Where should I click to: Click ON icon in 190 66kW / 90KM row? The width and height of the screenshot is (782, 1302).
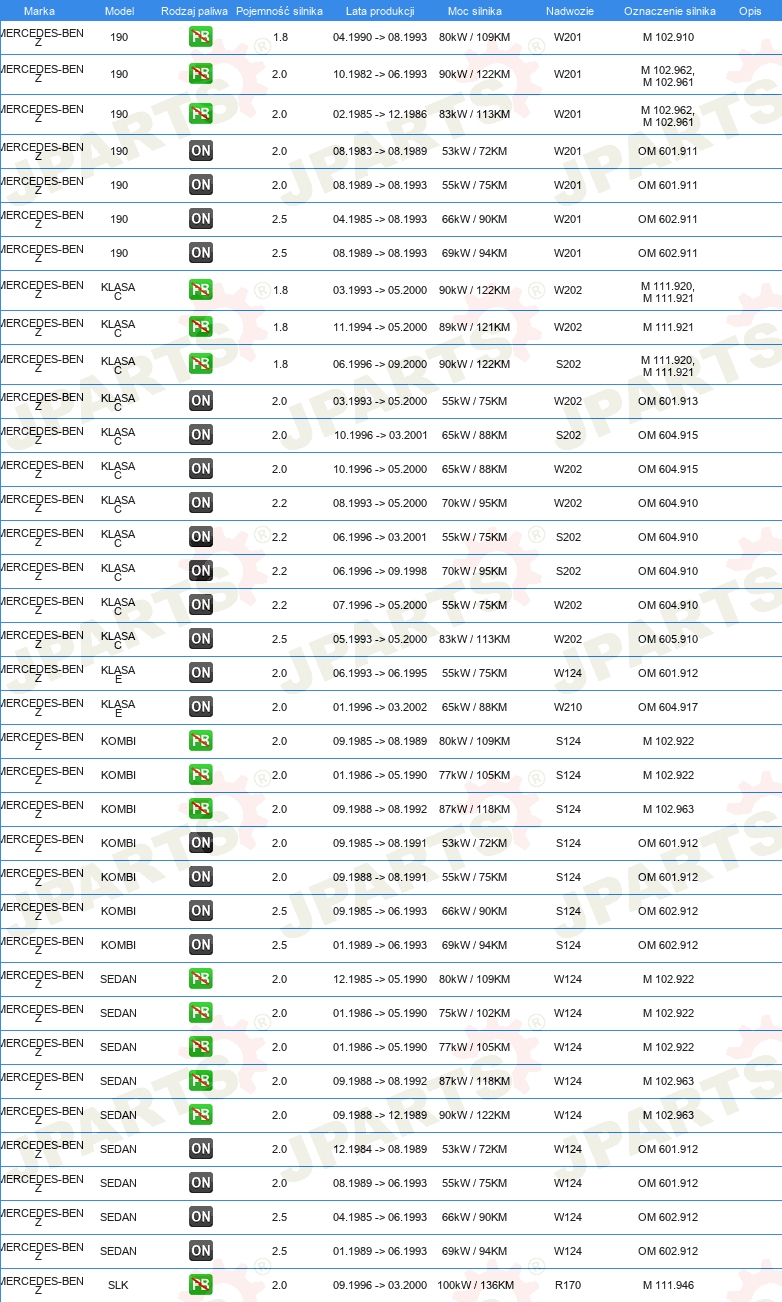click(201, 220)
